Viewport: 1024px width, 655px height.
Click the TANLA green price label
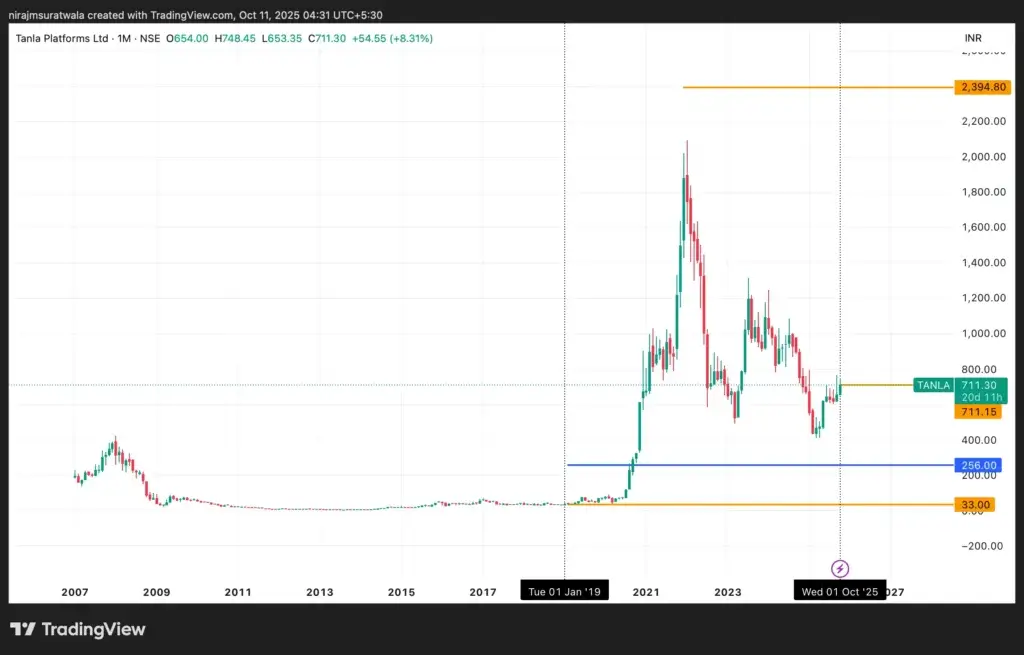click(x=931, y=385)
